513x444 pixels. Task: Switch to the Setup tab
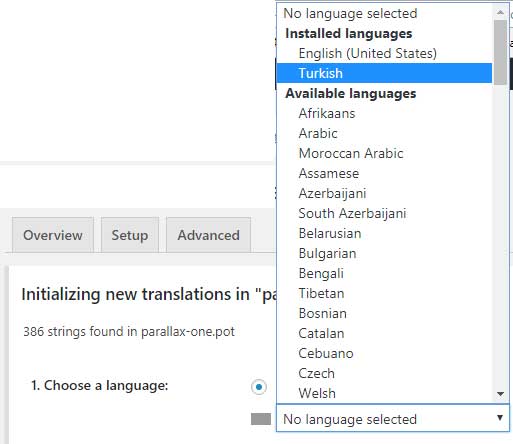pyautogui.click(x=130, y=235)
